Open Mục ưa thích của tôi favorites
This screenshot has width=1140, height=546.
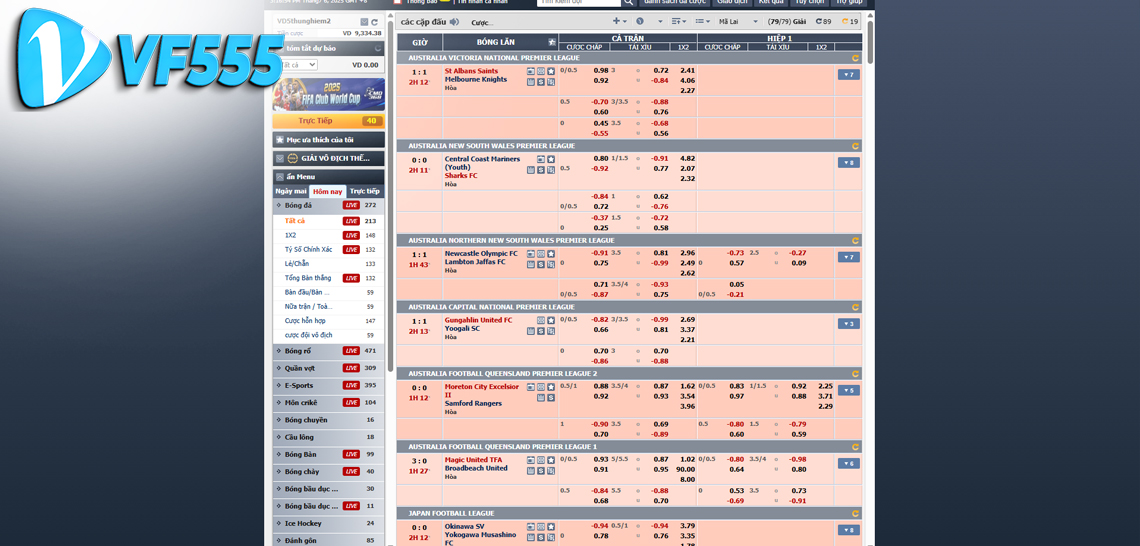click(329, 140)
